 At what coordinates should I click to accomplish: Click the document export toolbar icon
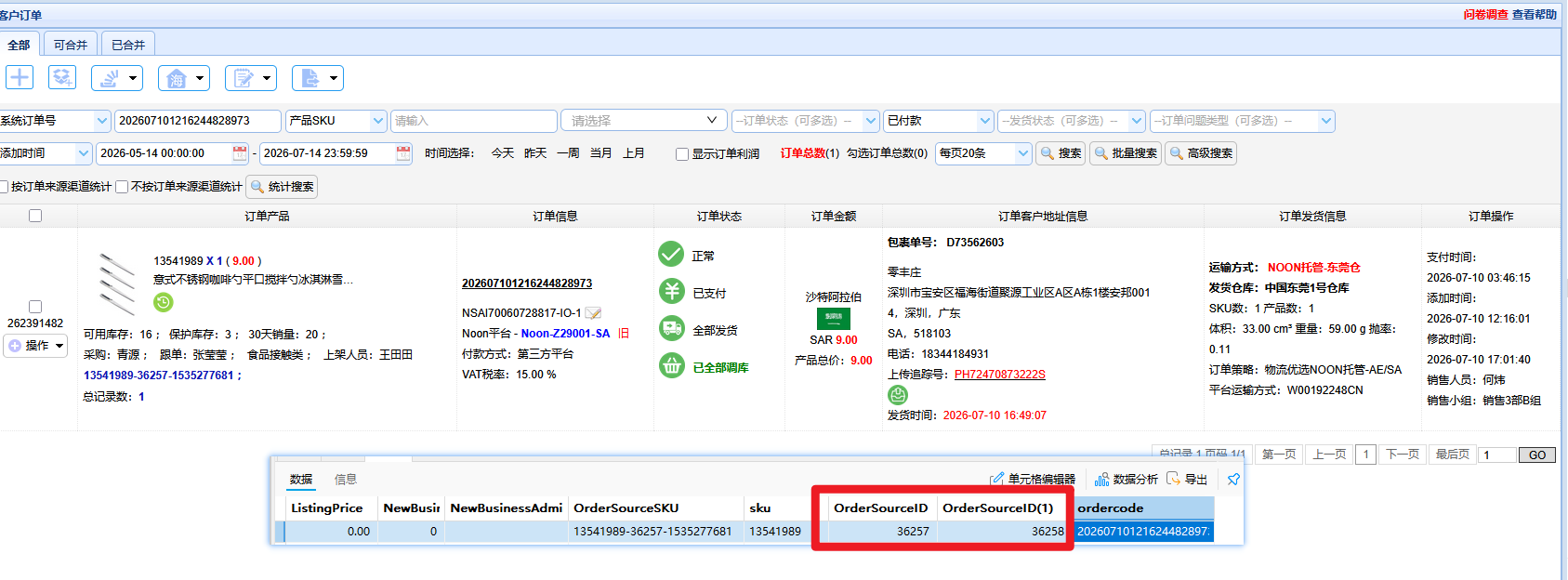(x=310, y=78)
